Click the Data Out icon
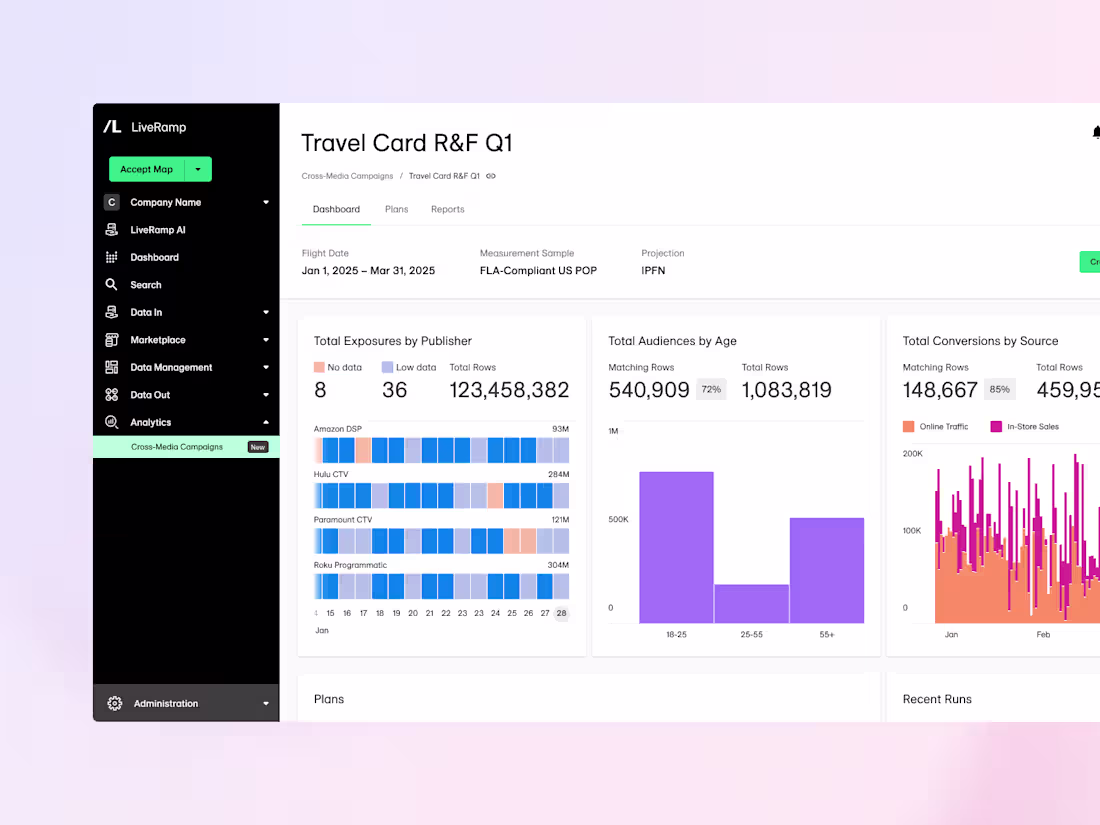This screenshot has width=1100, height=825. 112,395
